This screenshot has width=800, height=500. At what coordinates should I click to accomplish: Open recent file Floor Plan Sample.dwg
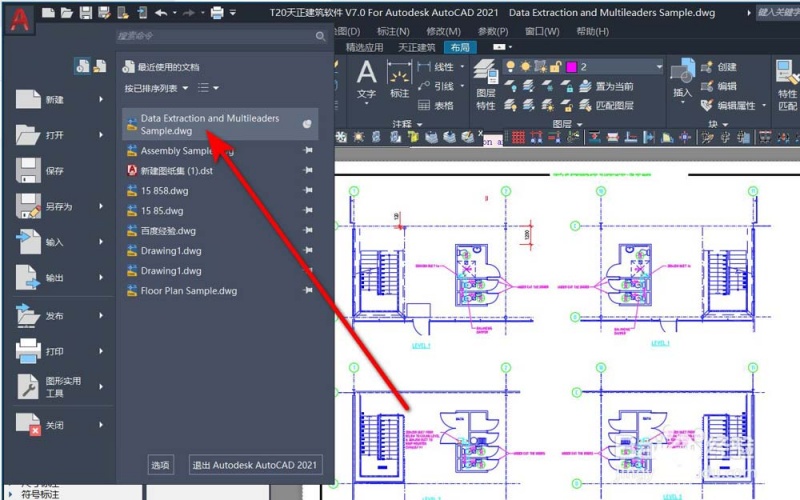click(x=182, y=291)
